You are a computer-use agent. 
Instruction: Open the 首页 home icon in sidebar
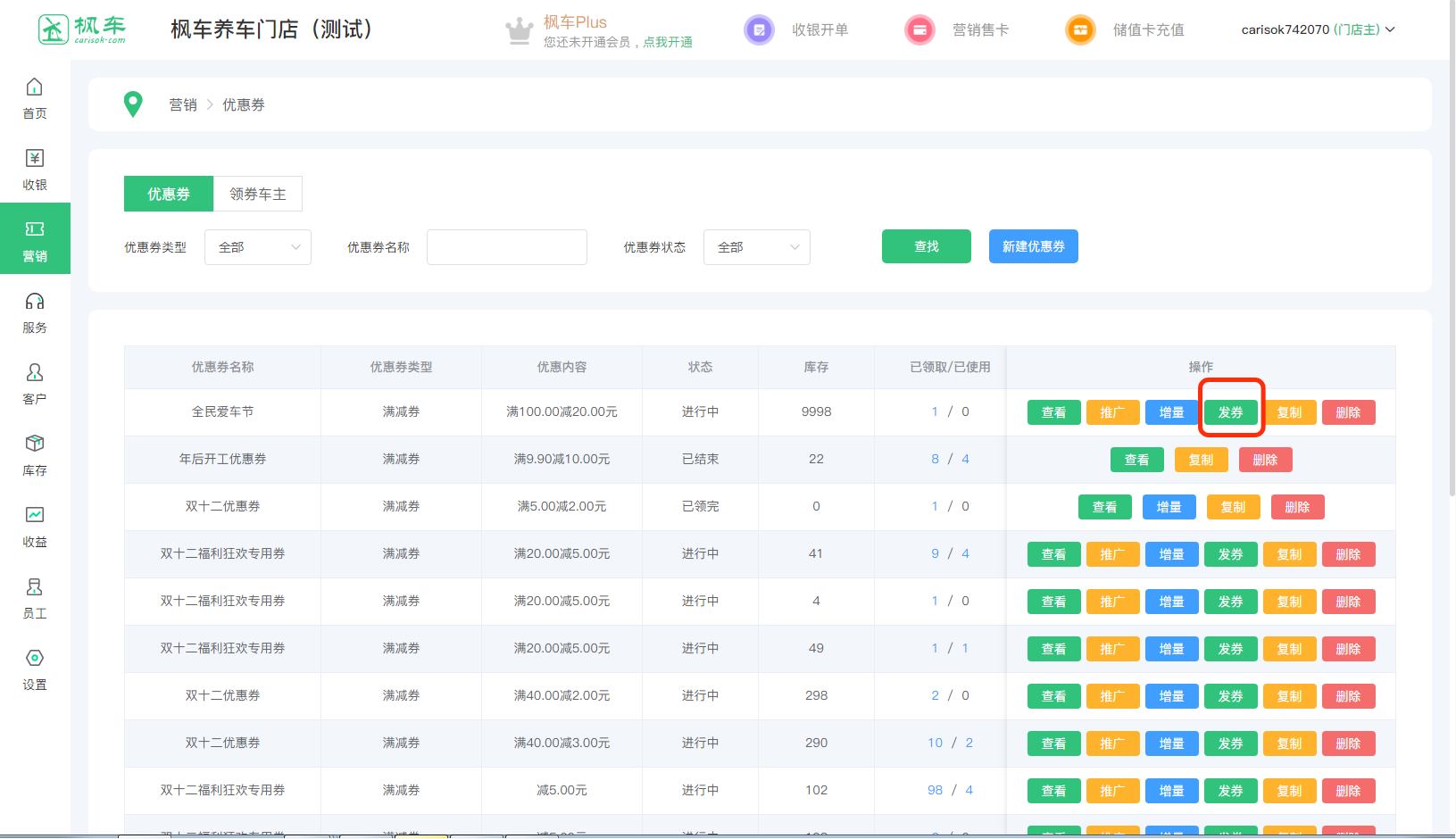point(35,87)
